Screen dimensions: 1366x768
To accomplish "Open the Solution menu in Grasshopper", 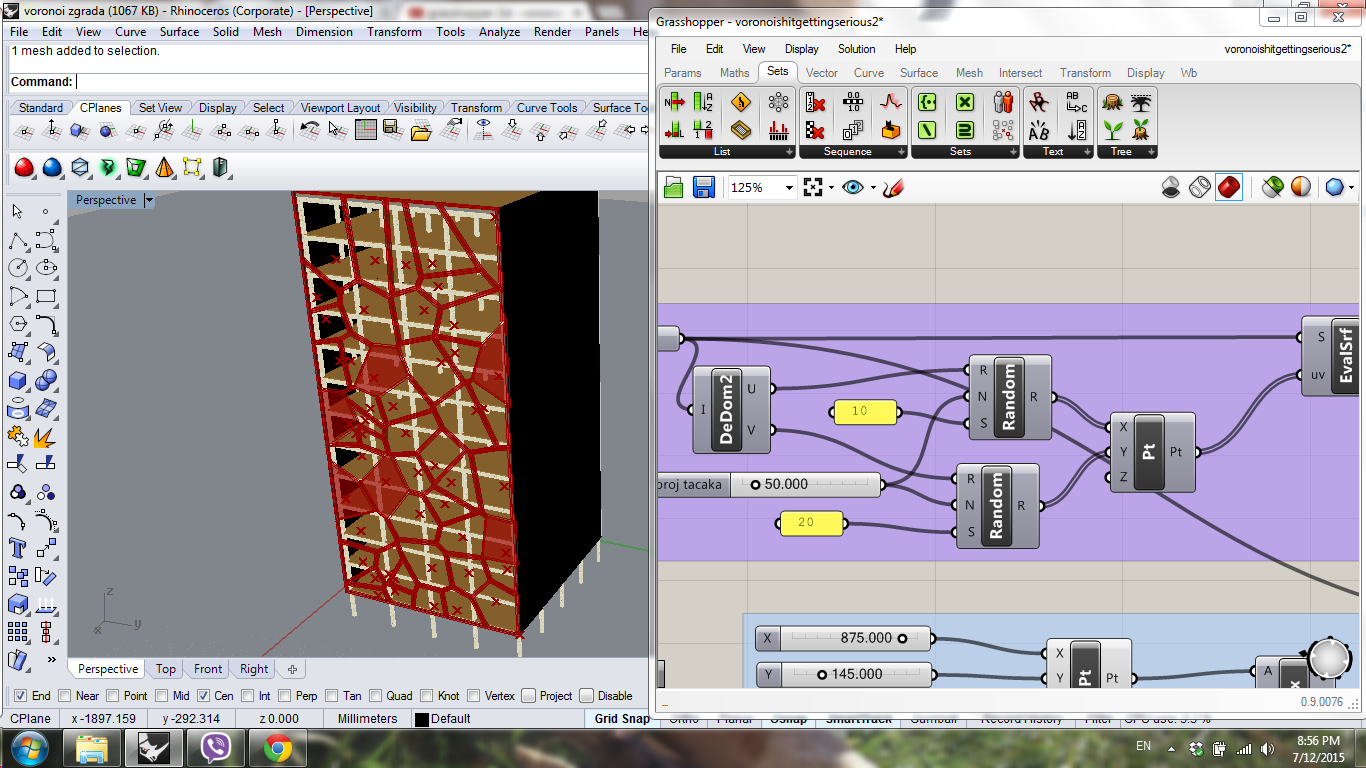I will point(857,49).
